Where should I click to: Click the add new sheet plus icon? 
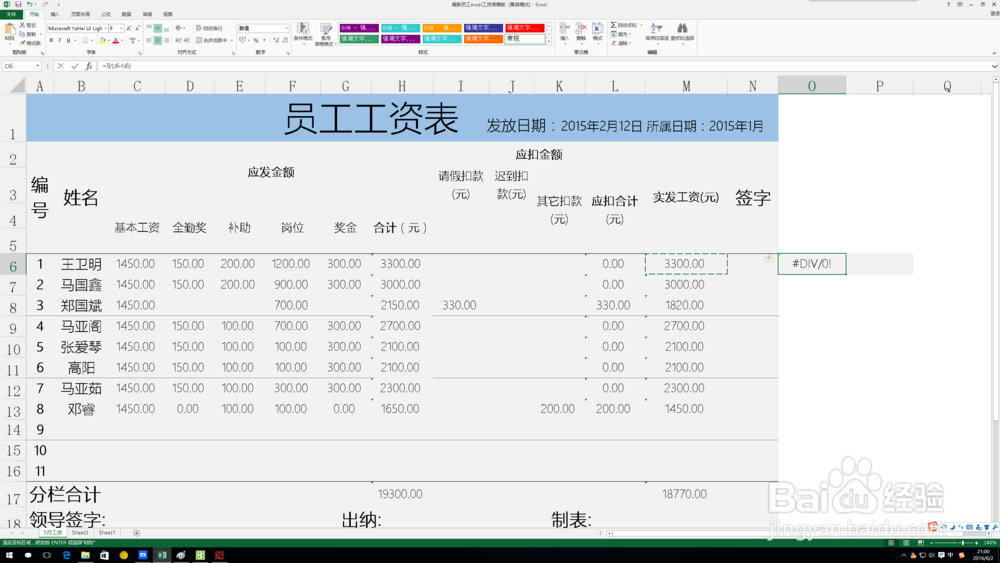pos(136,533)
